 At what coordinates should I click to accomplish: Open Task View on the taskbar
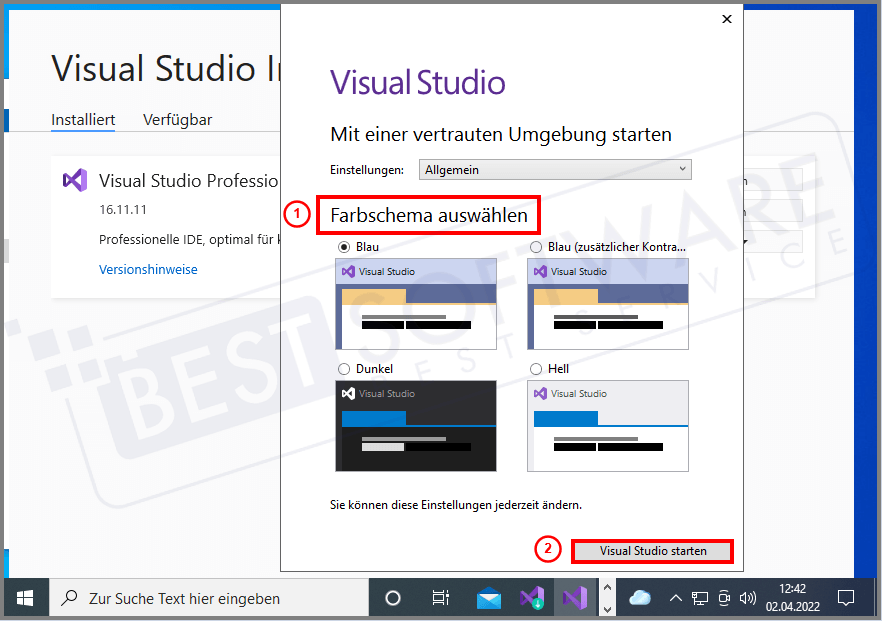440,597
